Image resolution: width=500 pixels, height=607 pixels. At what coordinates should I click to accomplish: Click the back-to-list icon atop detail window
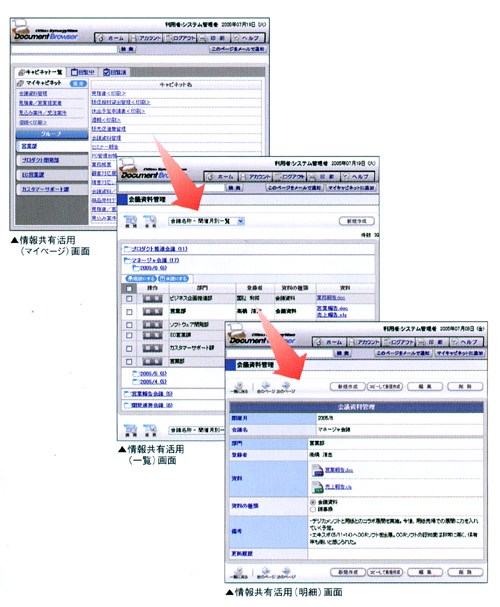(239, 385)
